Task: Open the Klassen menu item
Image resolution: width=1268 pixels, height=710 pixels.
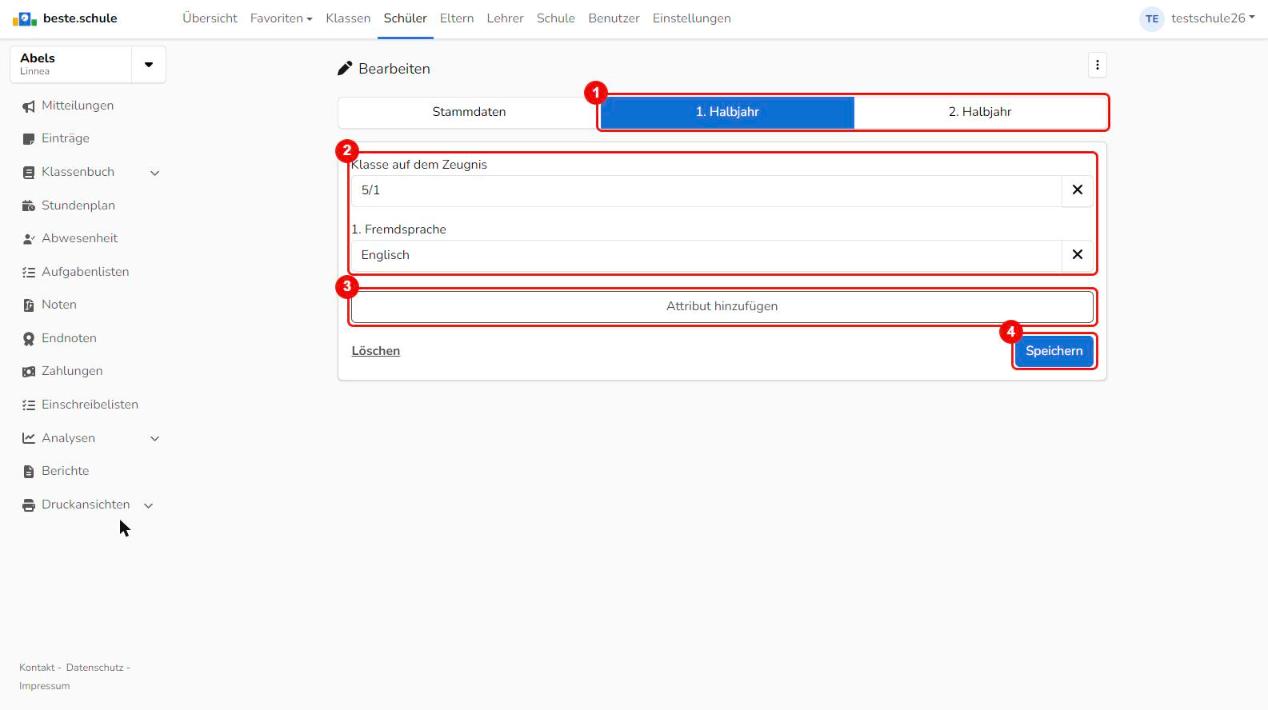Action: [348, 18]
